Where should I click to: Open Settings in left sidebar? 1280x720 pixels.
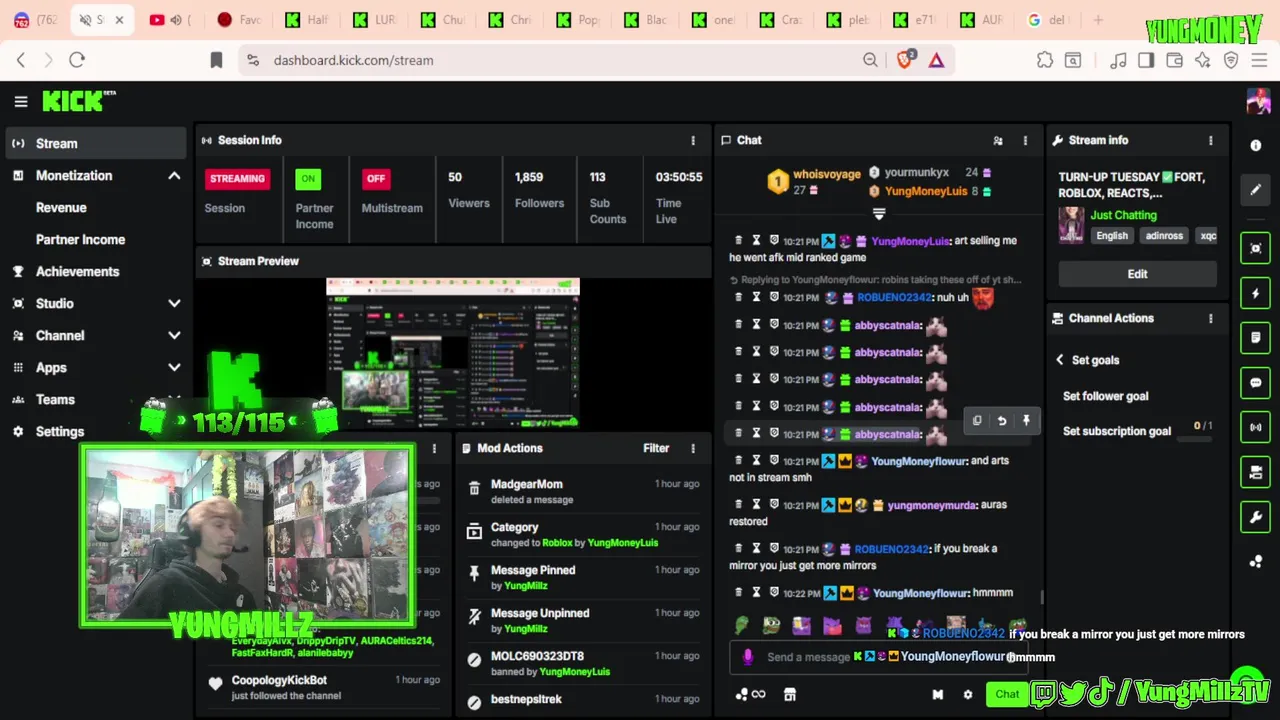pyautogui.click(x=60, y=432)
